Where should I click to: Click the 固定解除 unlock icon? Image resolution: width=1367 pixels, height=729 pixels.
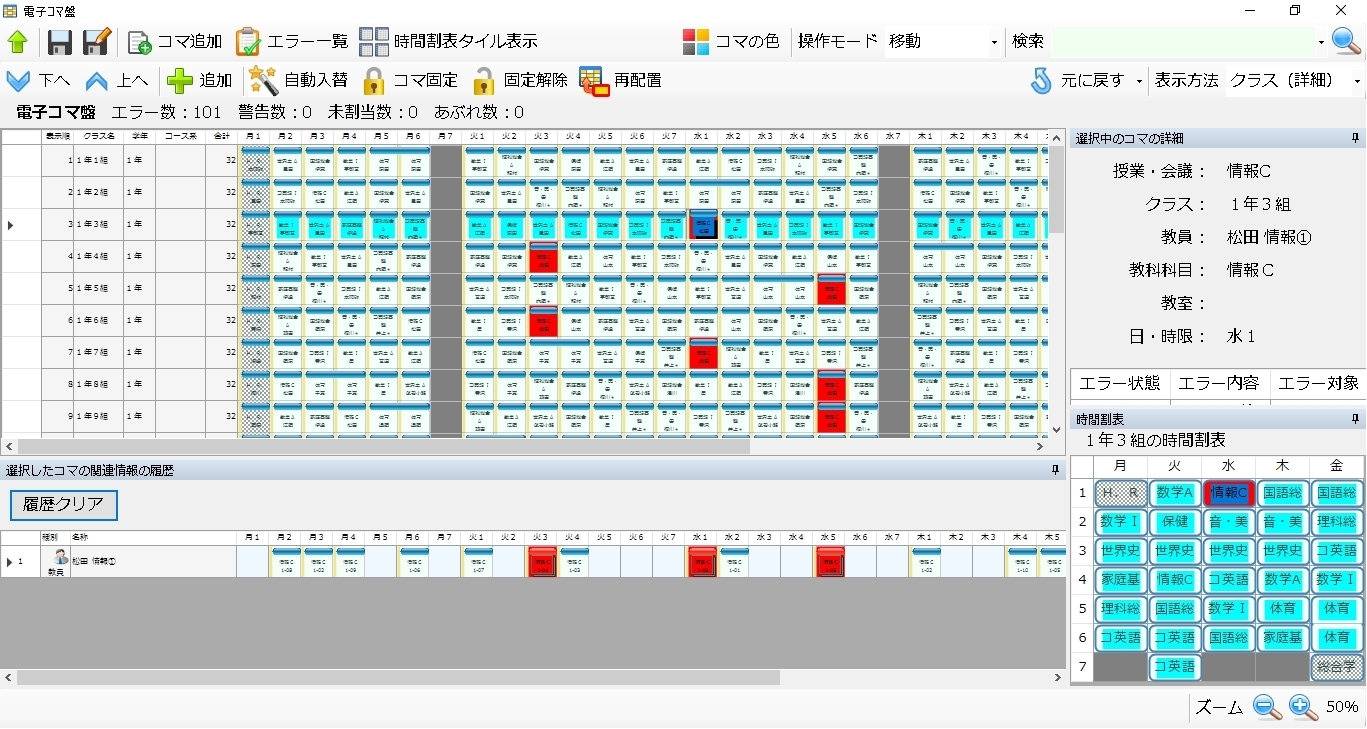[x=484, y=80]
